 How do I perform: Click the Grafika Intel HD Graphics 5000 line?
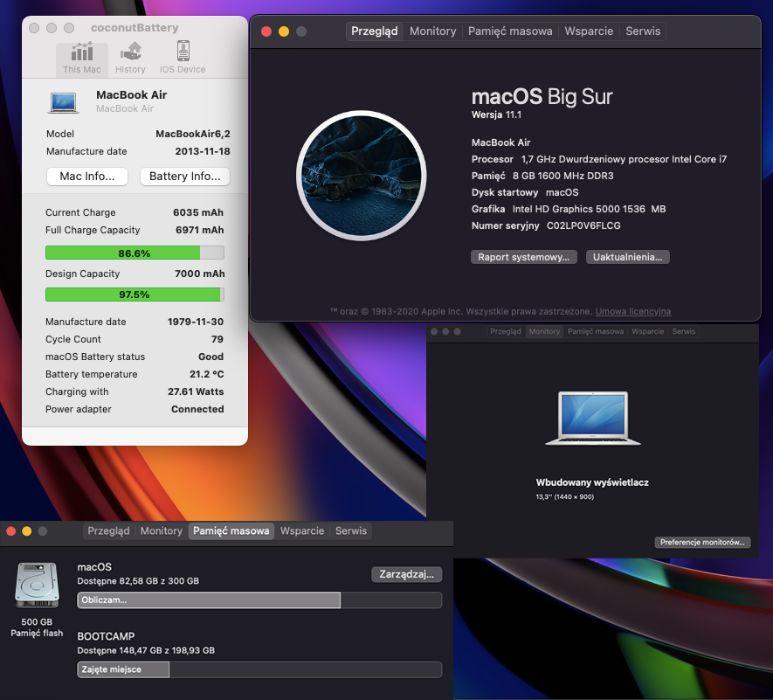pyautogui.click(x=568, y=209)
